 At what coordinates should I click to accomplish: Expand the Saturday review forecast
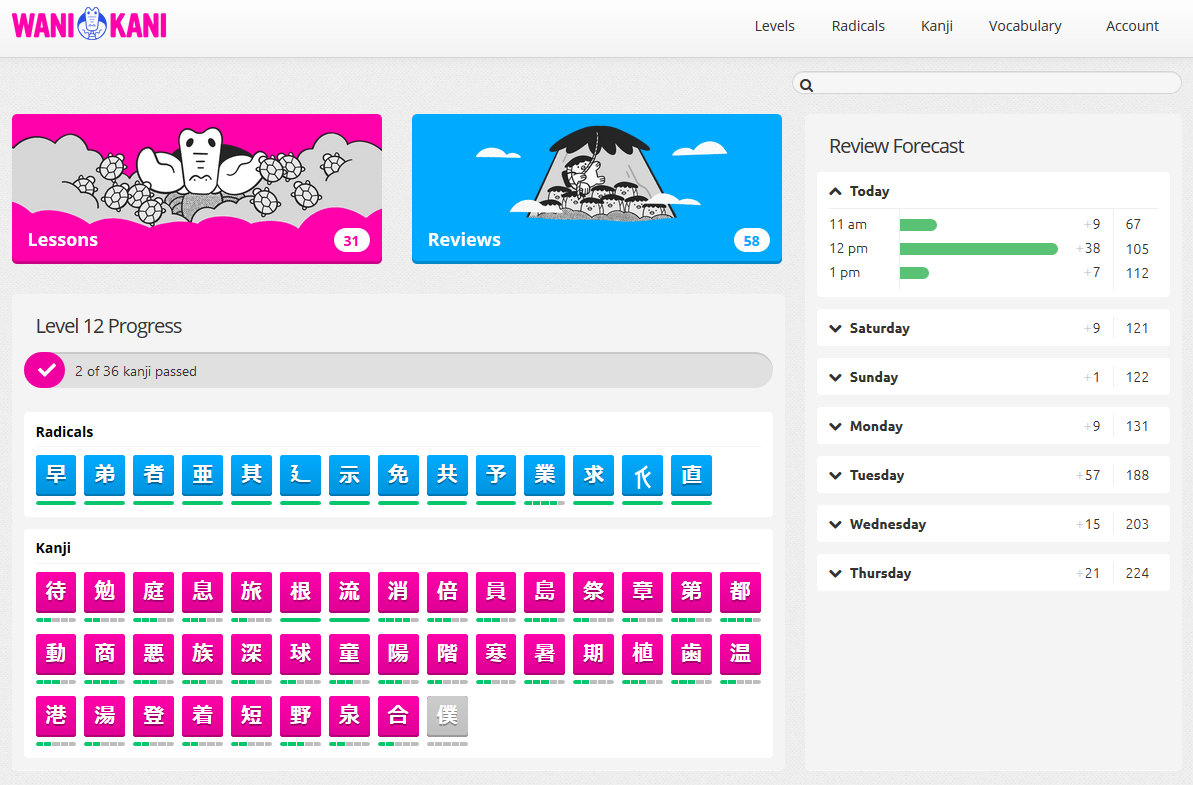point(879,328)
